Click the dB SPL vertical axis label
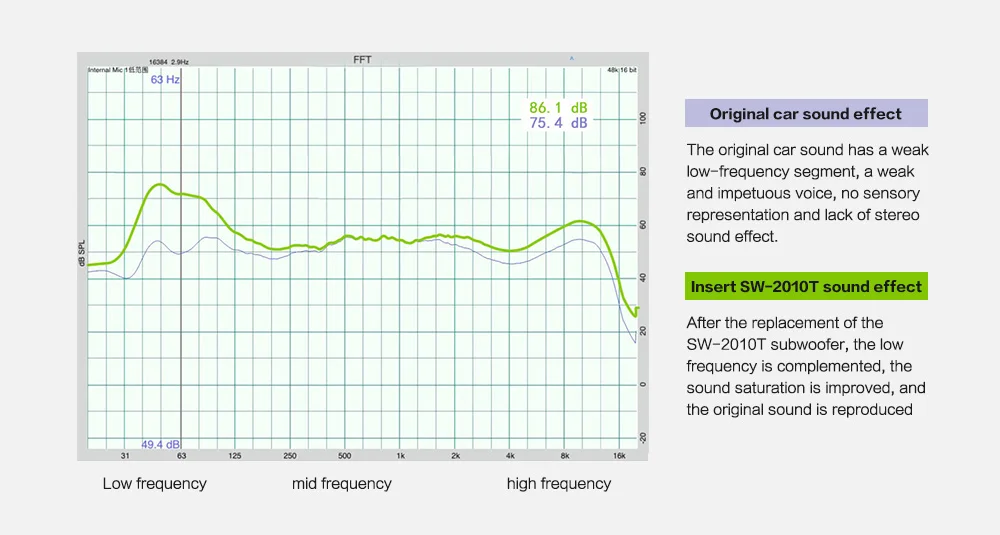1000x535 pixels. tap(82, 253)
